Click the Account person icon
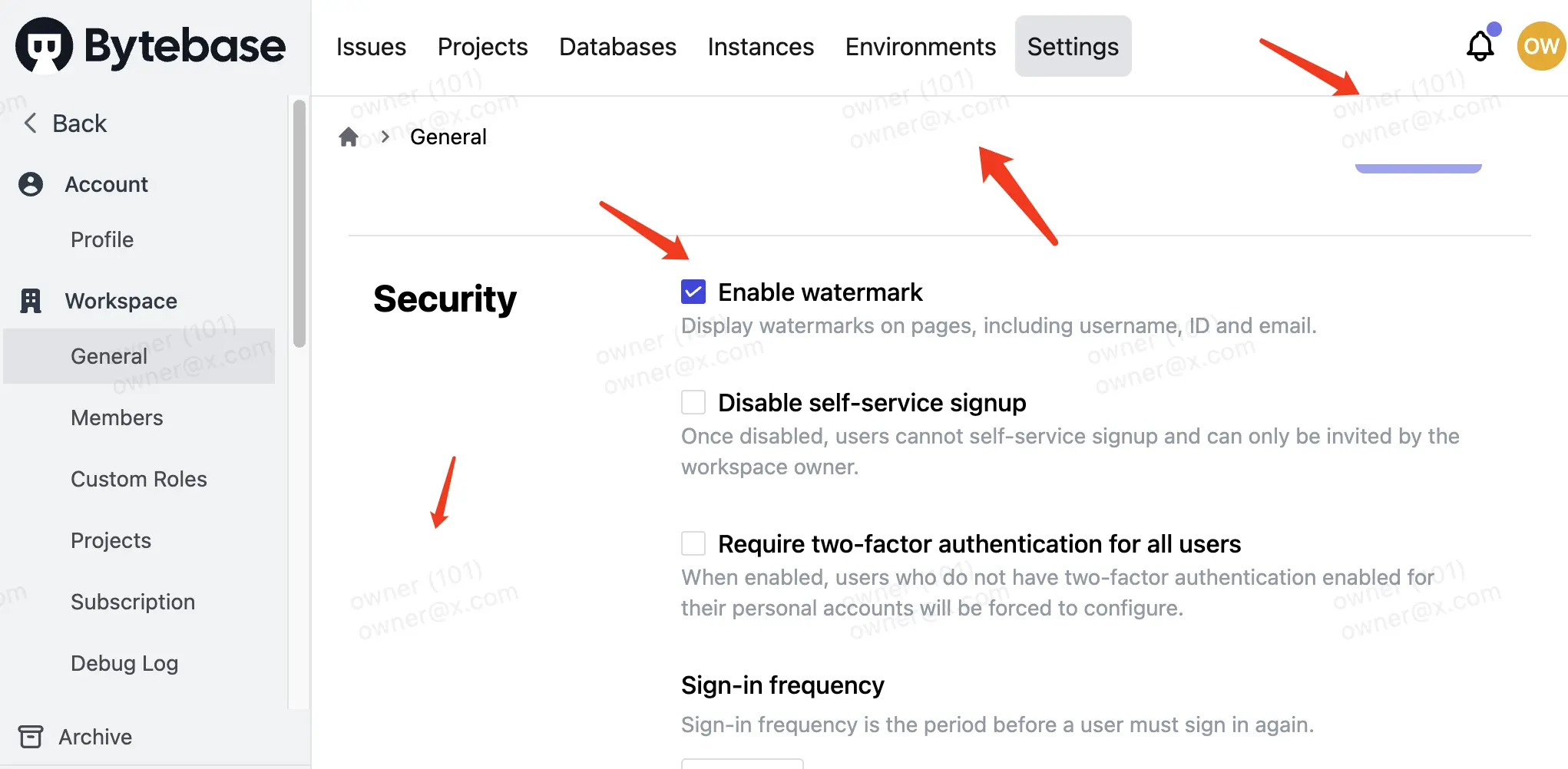This screenshot has height=769, width=1568. tap(31, 184)
